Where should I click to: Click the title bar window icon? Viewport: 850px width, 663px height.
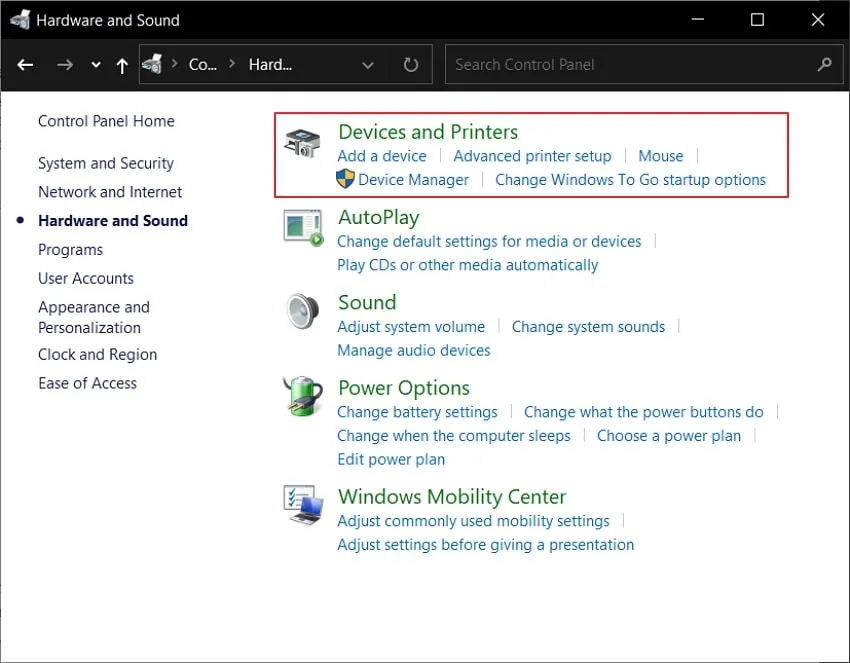click(20, 20)
